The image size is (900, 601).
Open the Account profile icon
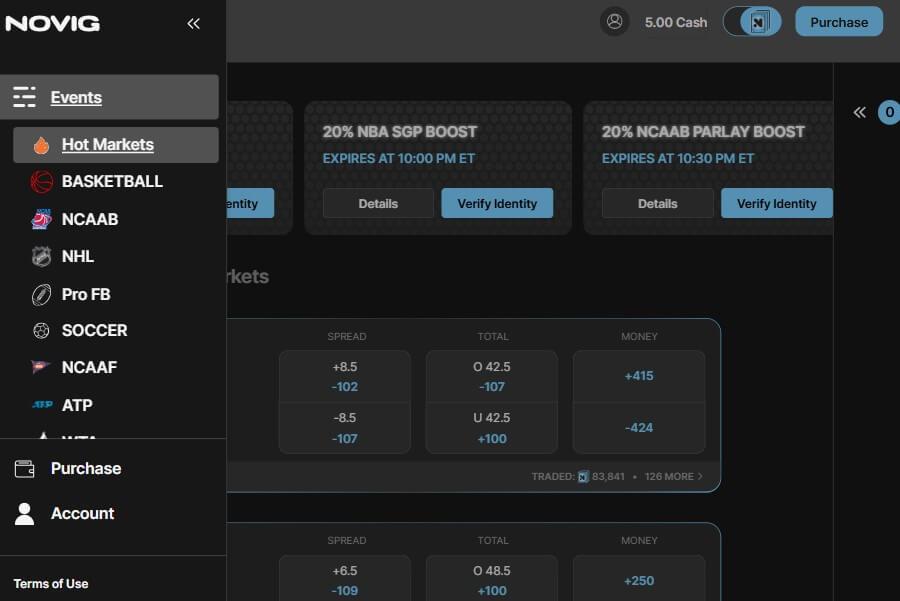point(25,513)
